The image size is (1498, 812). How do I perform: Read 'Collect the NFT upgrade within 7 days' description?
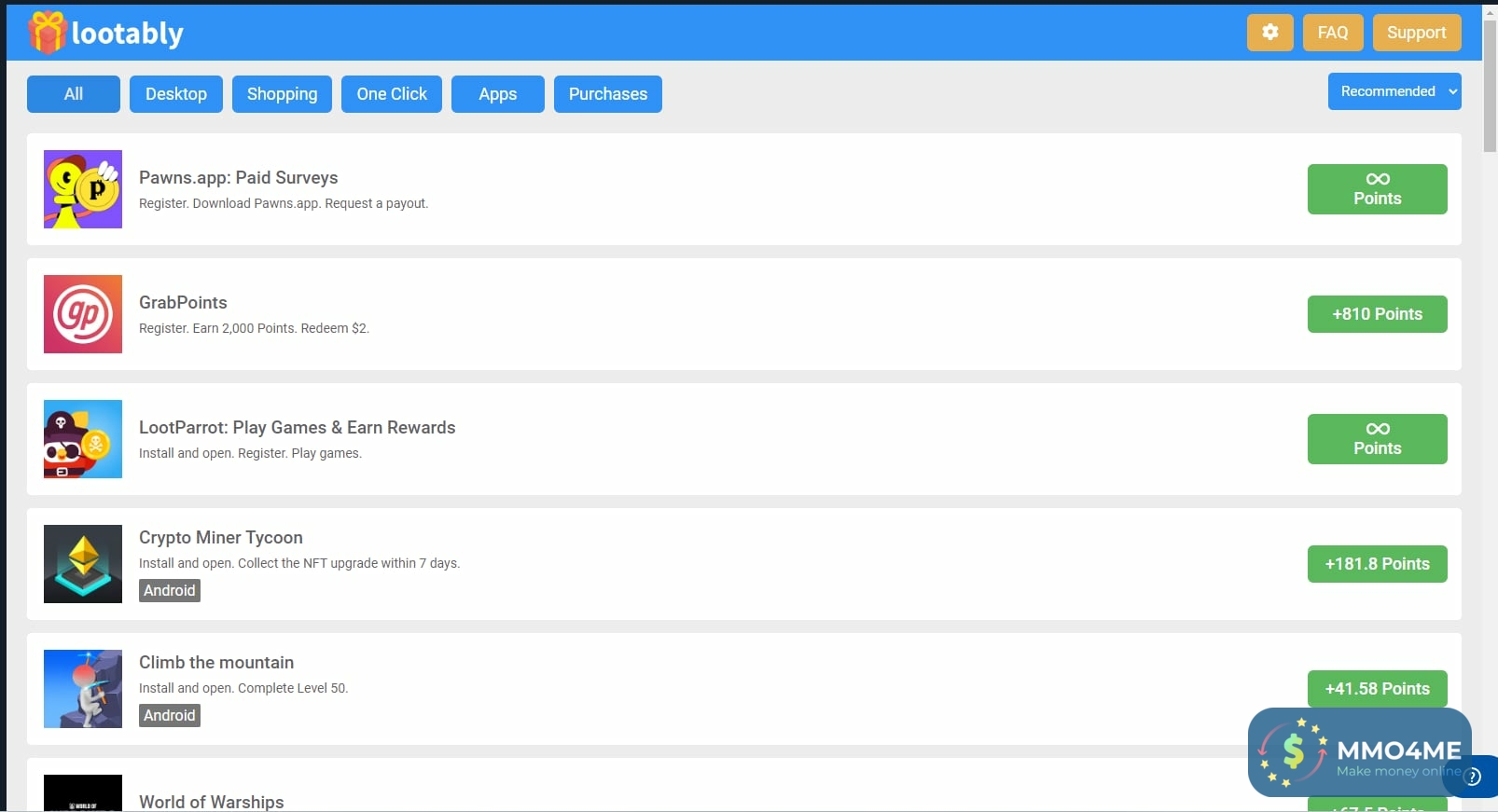349,563
